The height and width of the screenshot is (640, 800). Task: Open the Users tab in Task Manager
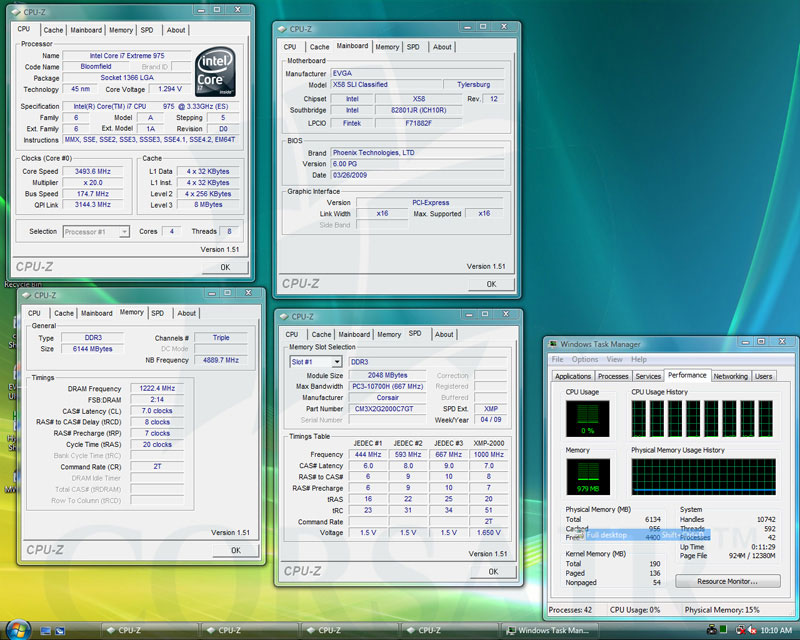(763, 376)
